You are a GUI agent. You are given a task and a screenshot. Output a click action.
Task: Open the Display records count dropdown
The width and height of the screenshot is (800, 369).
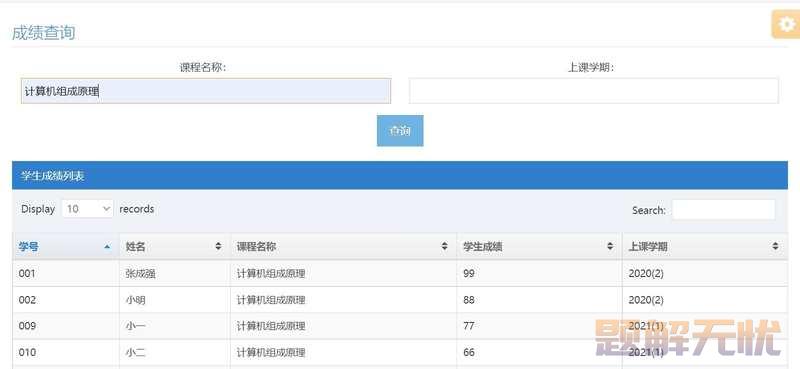(87, 209)
